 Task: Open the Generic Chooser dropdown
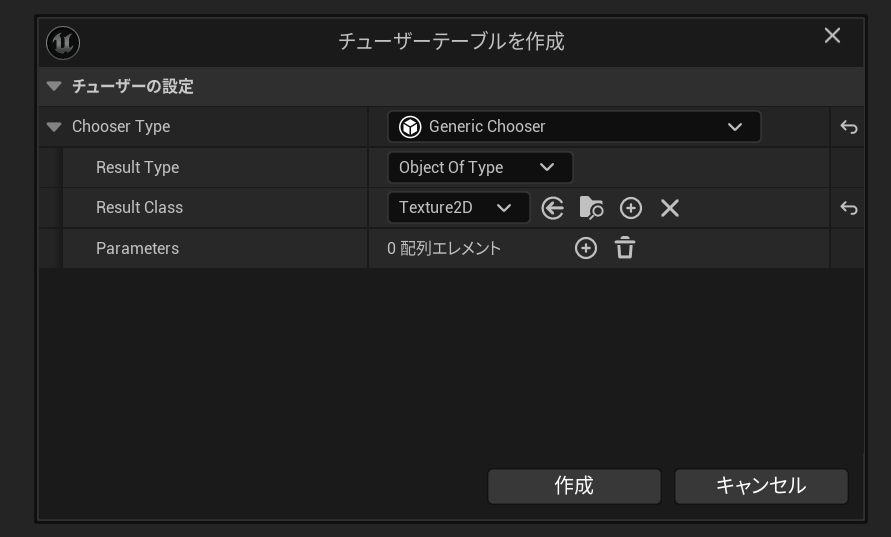click(x=574, y=127)
